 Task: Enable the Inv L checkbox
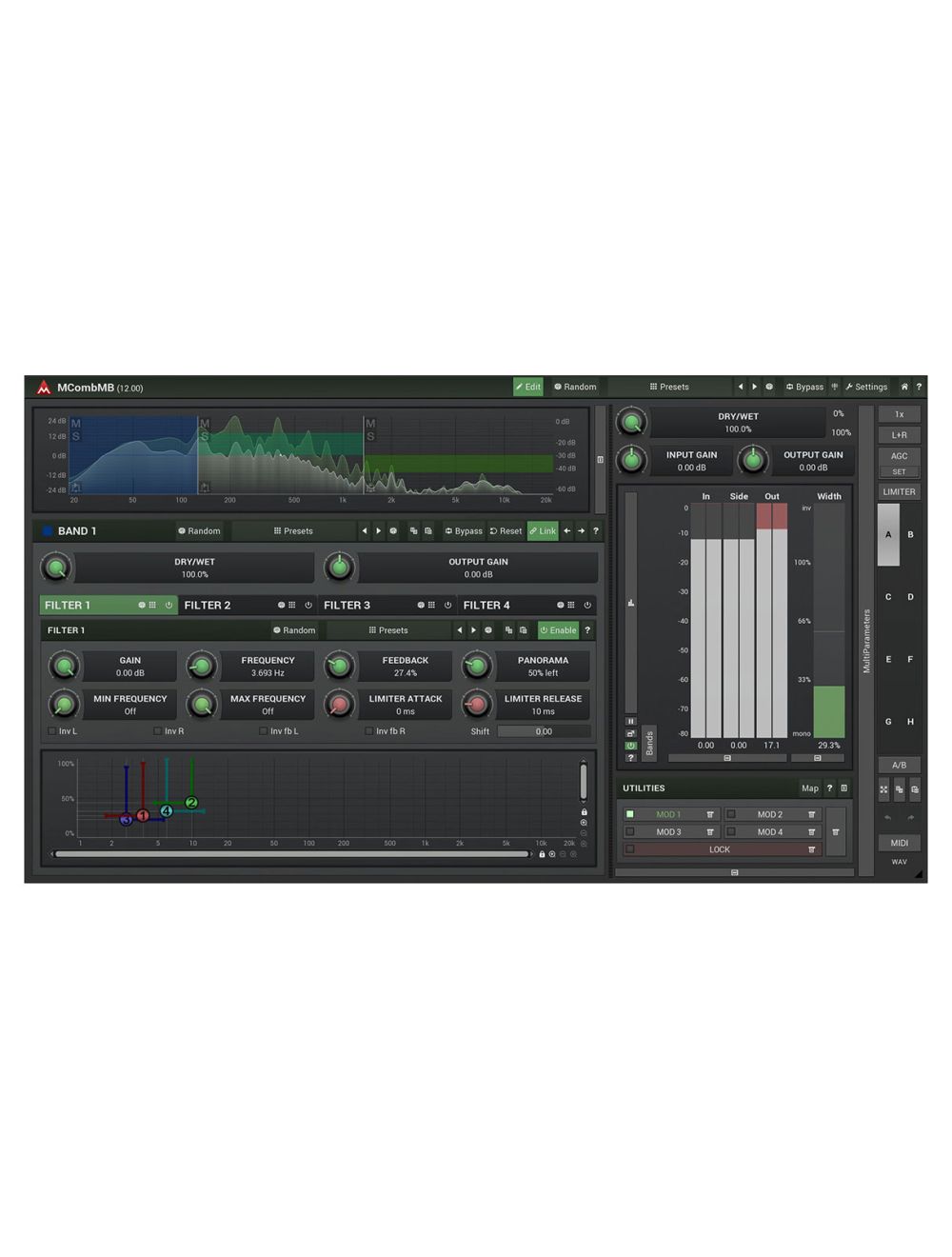pos(51,731)
